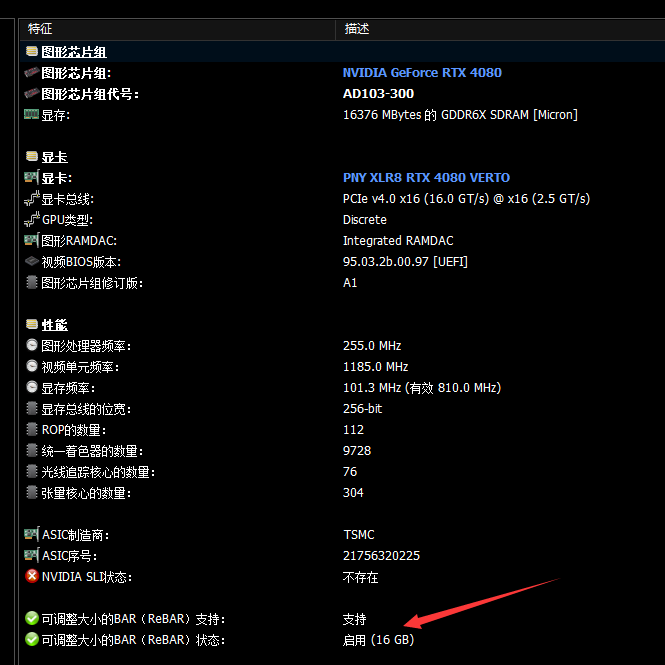Click the clock icon beside 显存频率:
The image size is (665, 665).
point(32,387)
